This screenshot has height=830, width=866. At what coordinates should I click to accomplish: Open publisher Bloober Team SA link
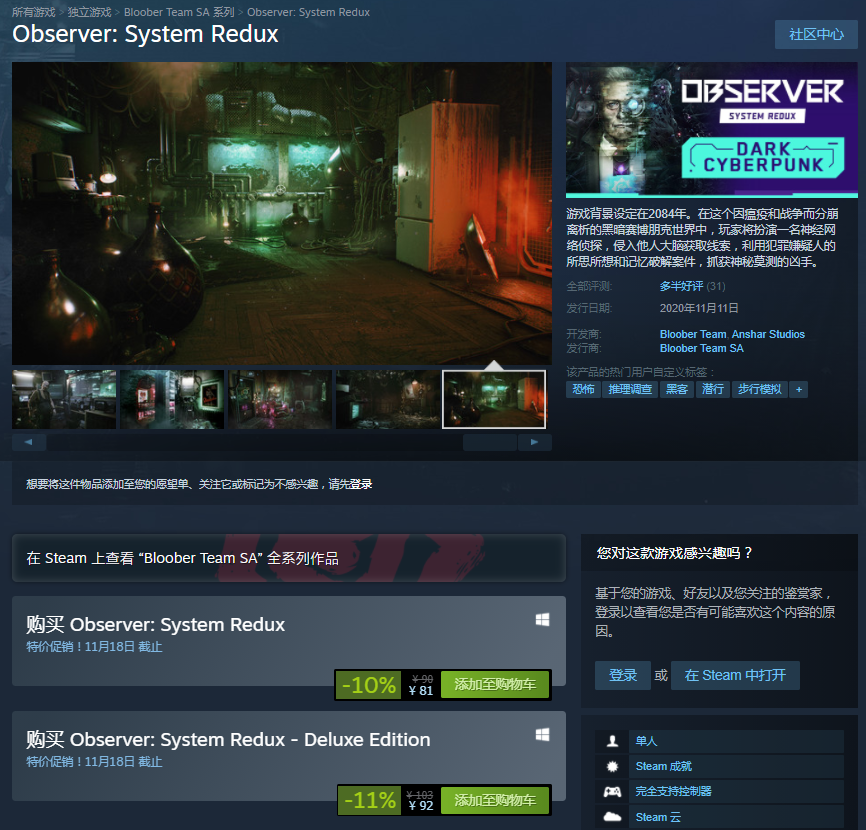pyautogui.click(x=701, y=348)
